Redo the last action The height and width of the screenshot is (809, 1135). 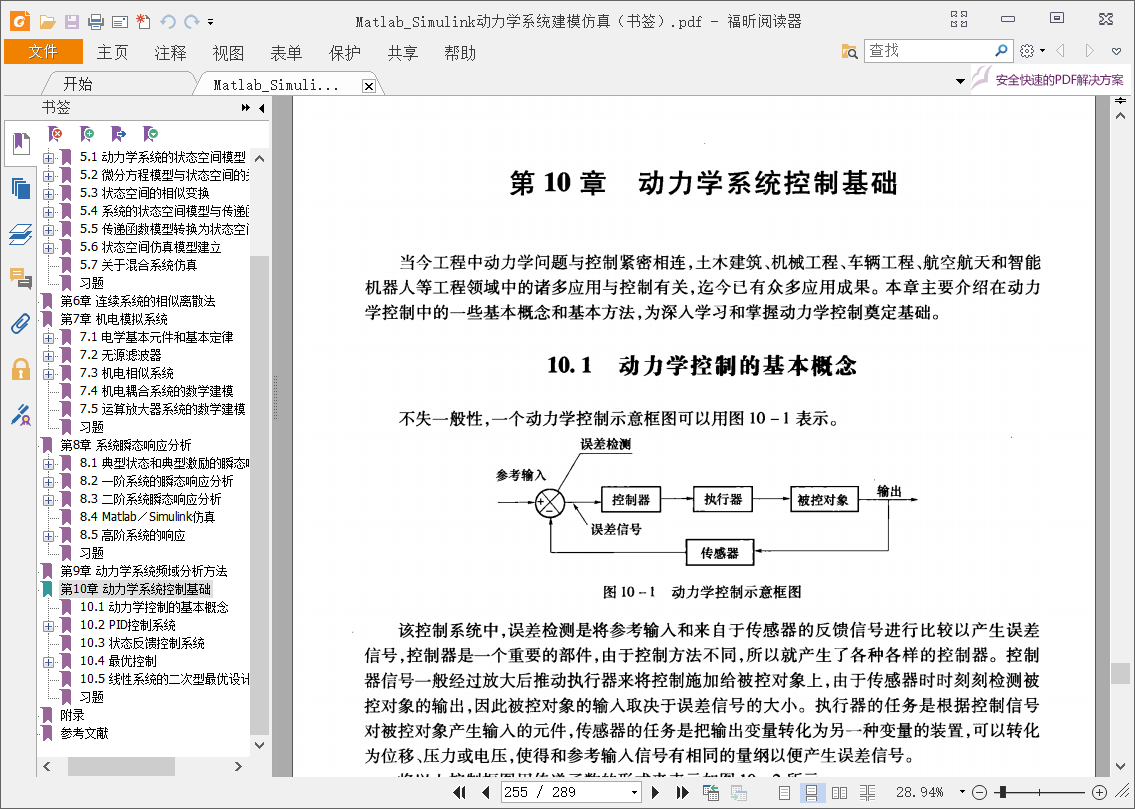click(x=191, y=22)
